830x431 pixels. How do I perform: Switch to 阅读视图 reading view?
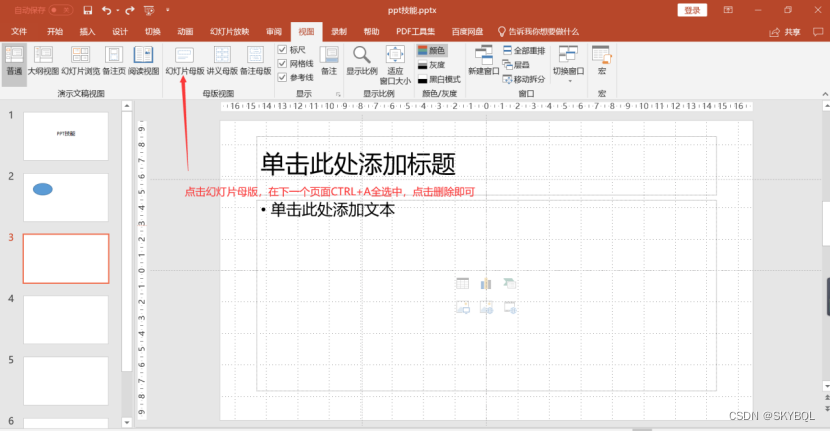pyautogui.click(x=143, y=60)
